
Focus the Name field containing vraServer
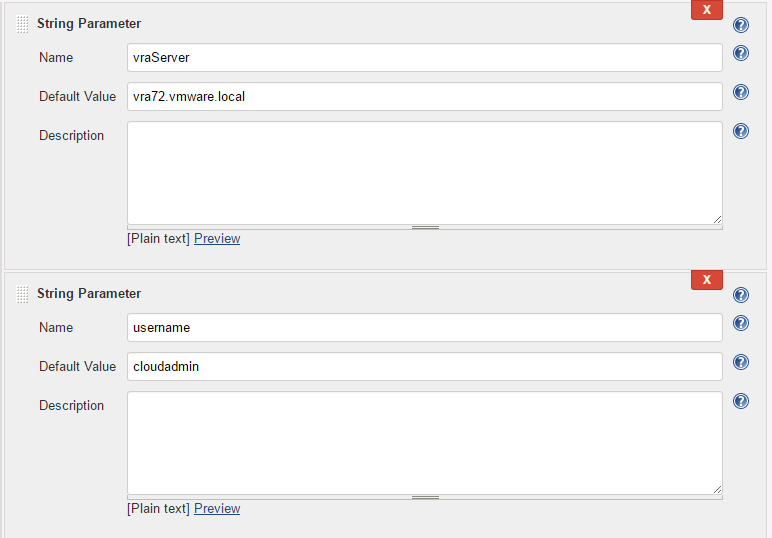pyautogui.click(x=424, y=57)
